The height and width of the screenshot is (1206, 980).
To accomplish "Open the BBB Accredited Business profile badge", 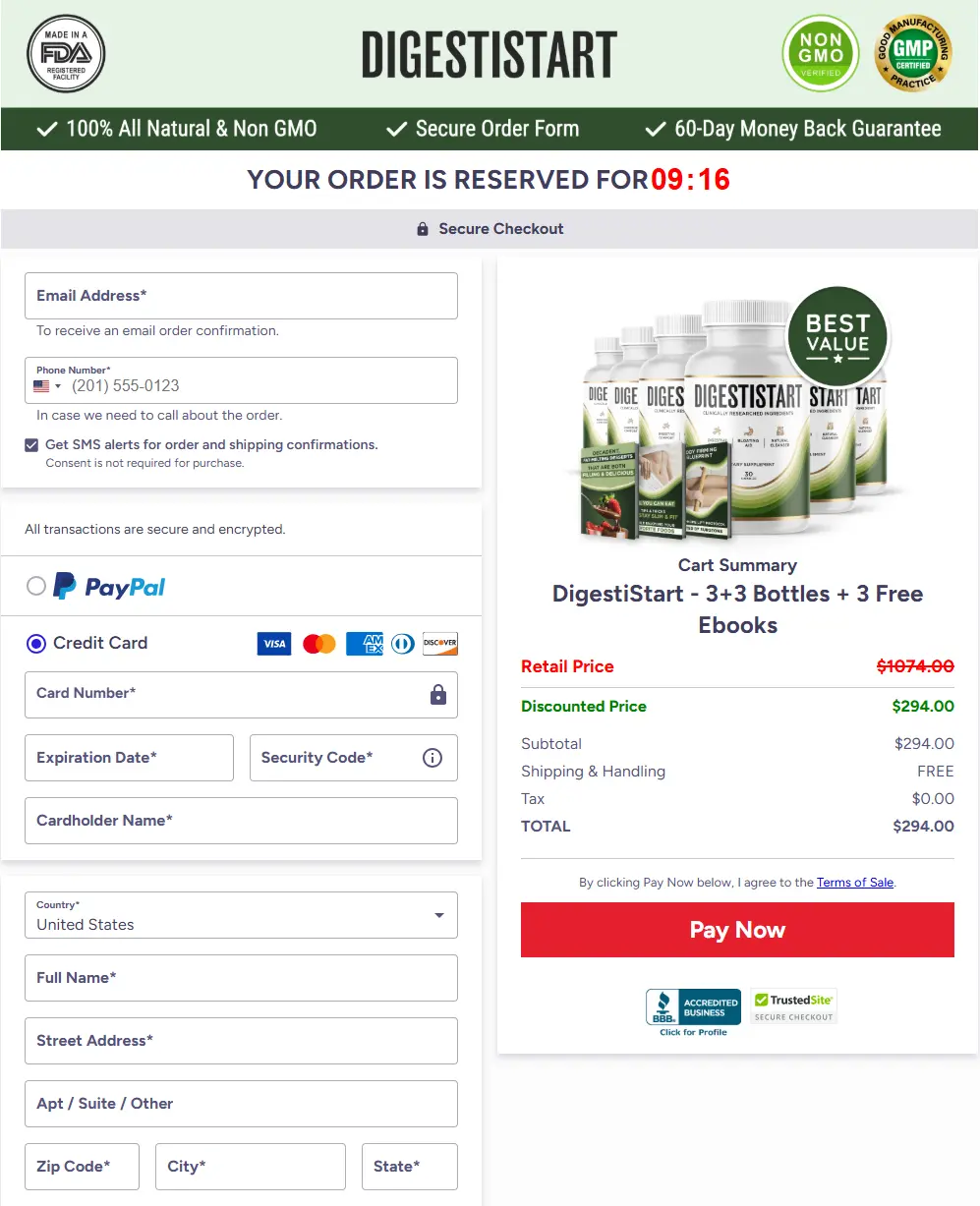I will tap(693, 1011).
